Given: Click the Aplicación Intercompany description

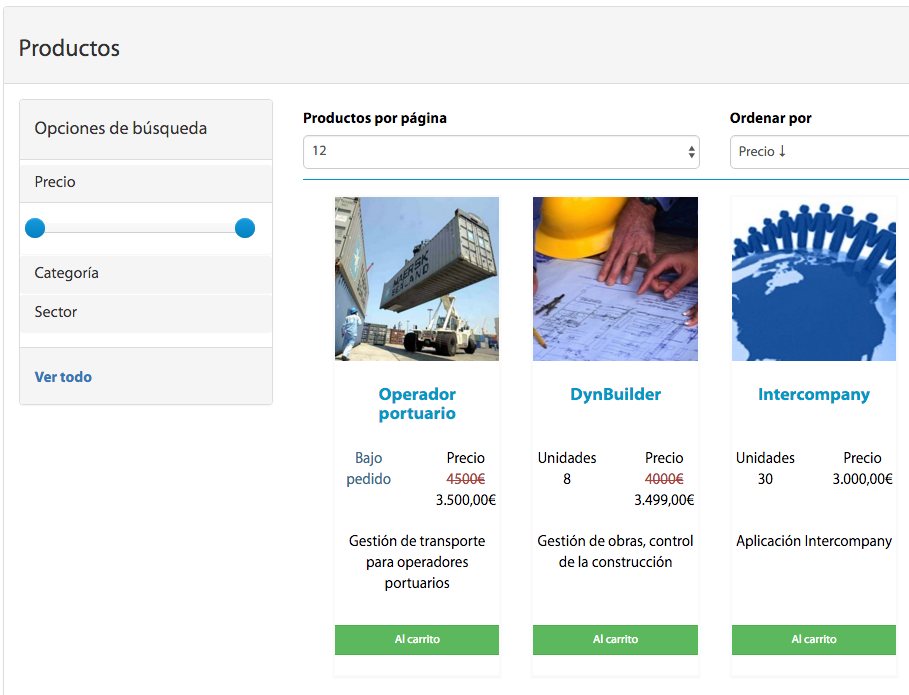Looking at the screenshot, I should tap(813, 541).
